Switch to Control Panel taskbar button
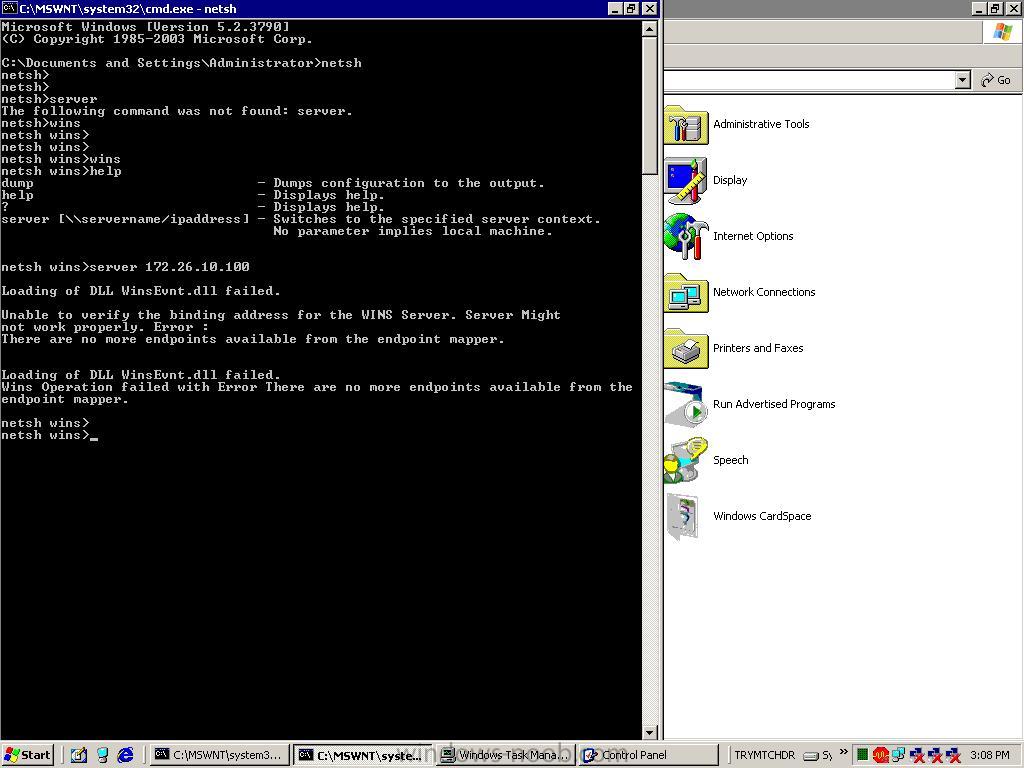 pos(648,755)
